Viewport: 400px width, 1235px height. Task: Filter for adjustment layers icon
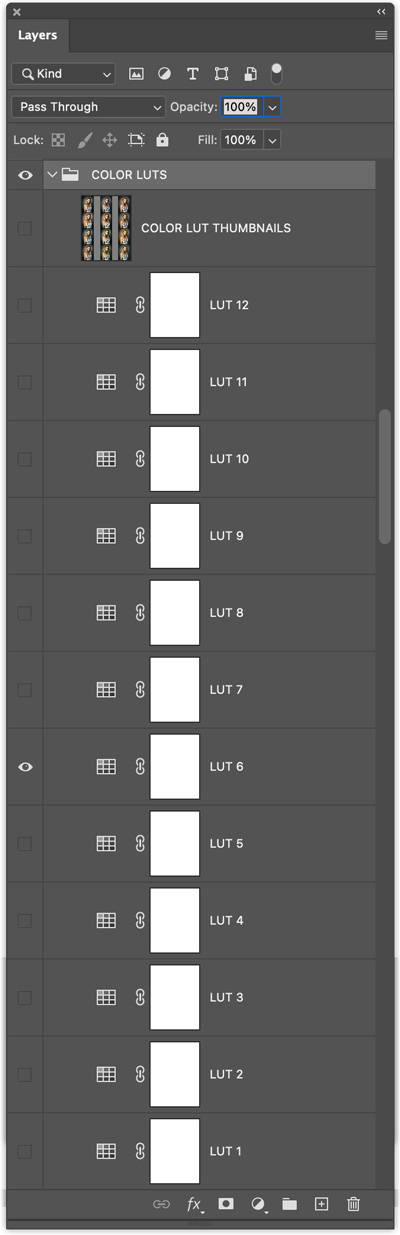coord(165,74)
